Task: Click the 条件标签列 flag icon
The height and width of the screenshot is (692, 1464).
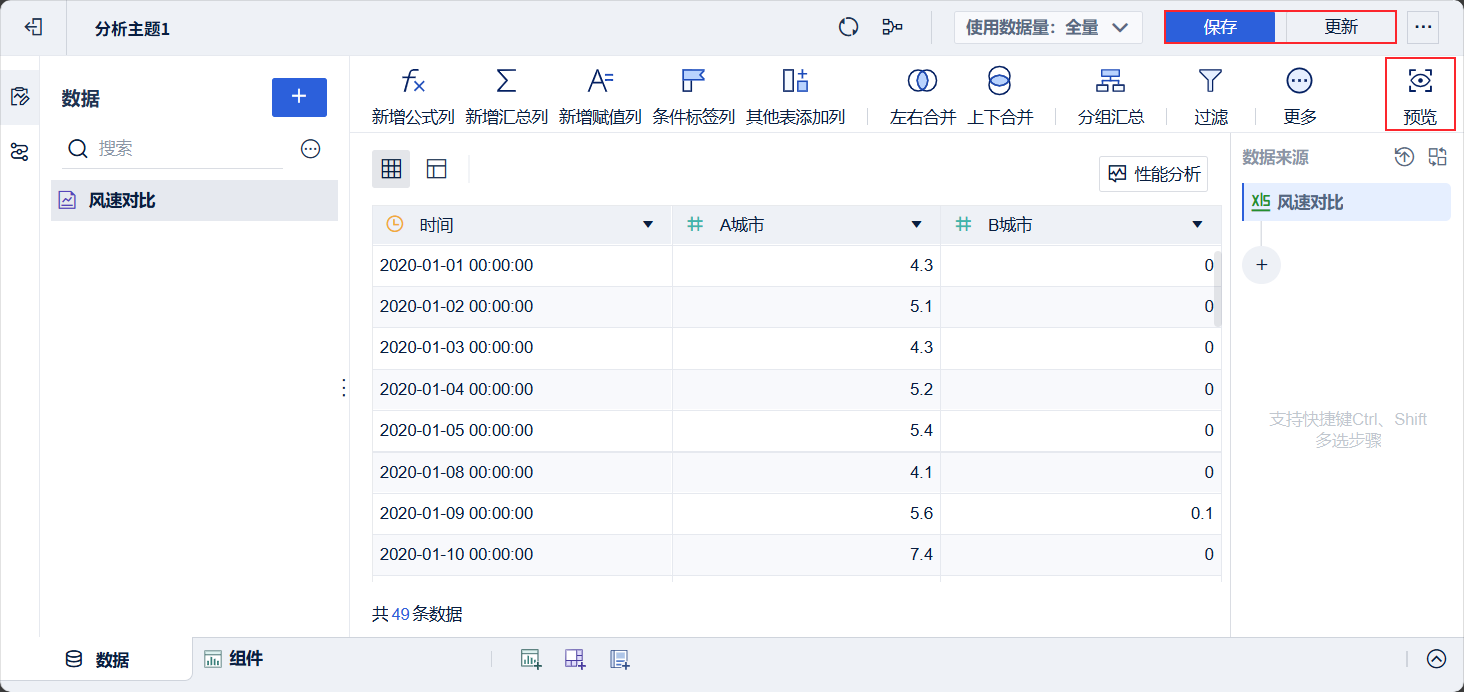Action: [693, 82]
